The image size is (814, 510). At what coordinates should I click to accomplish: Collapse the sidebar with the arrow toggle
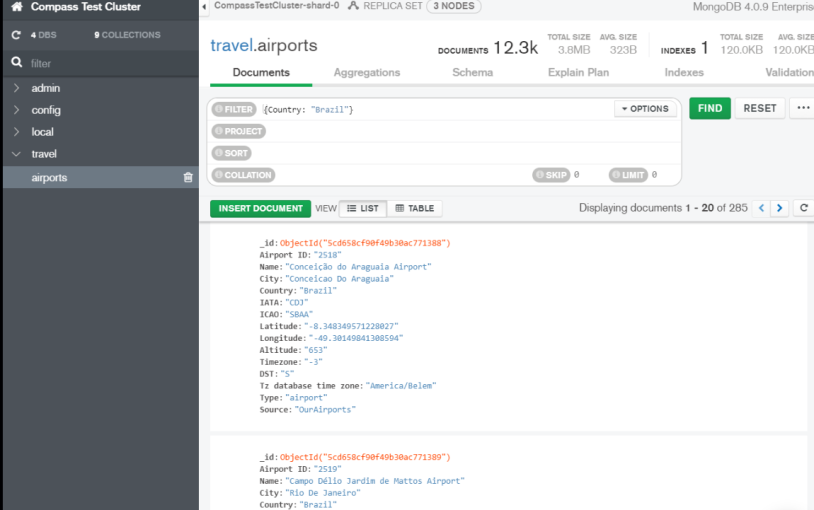coord(204,6)
